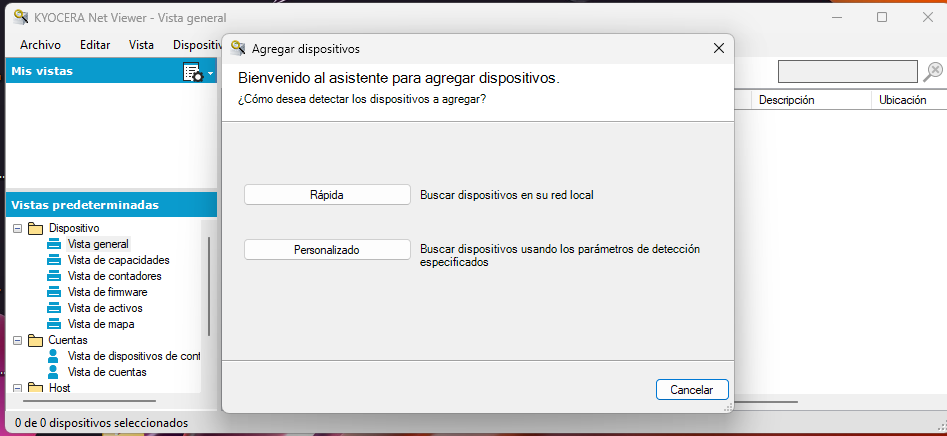Click the Vista de dispositivos person icon
Screen dimensions: 947x436
coord(54,356)
